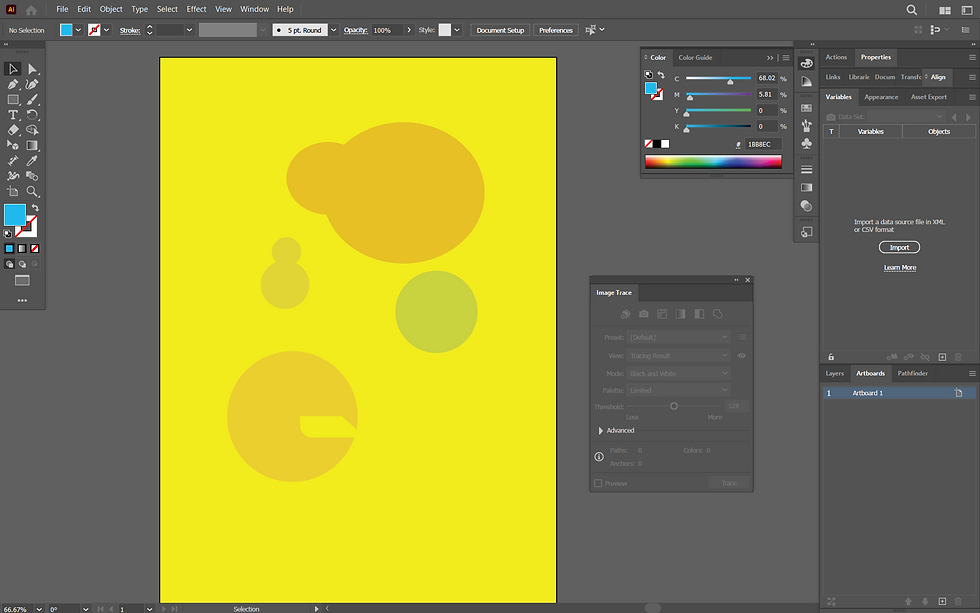Select the Eraser tool
980x613 pixels.
(x=12, y=130)
